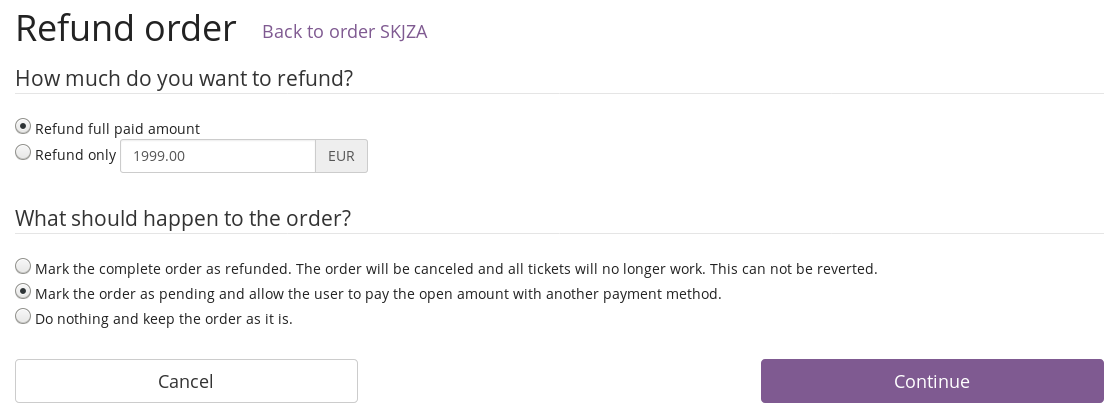1116x415 pixels.
Task: Select radio for marking complete order as refunded
Action: point(23,267)
